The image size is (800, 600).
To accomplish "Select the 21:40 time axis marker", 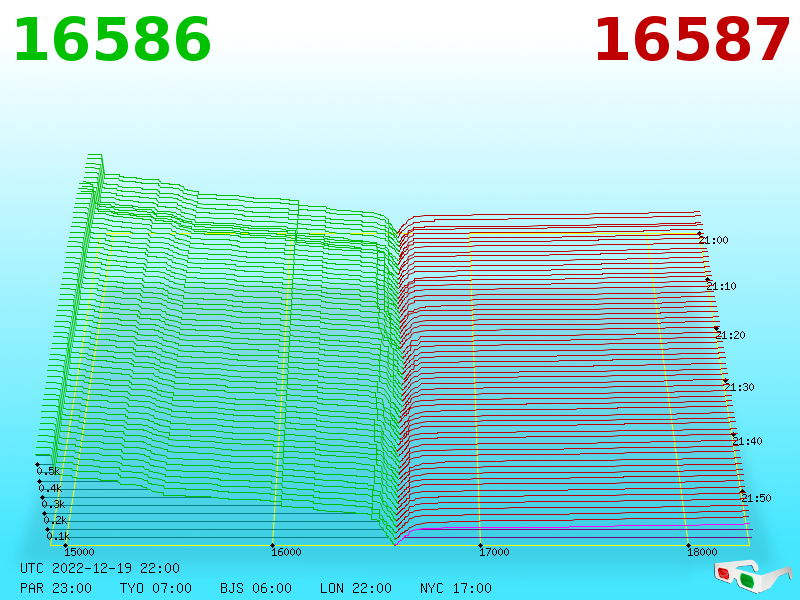I will [x=747, y=441].
